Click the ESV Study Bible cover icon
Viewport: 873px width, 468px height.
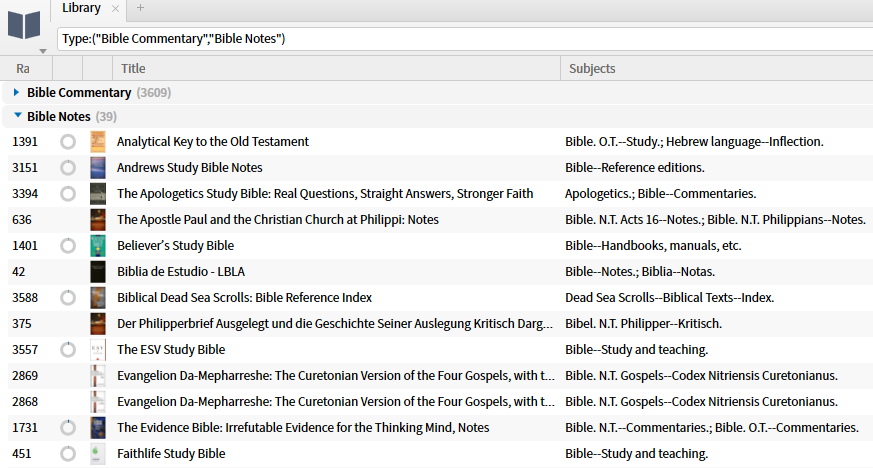pyautogui.click(x=97, y=350)
